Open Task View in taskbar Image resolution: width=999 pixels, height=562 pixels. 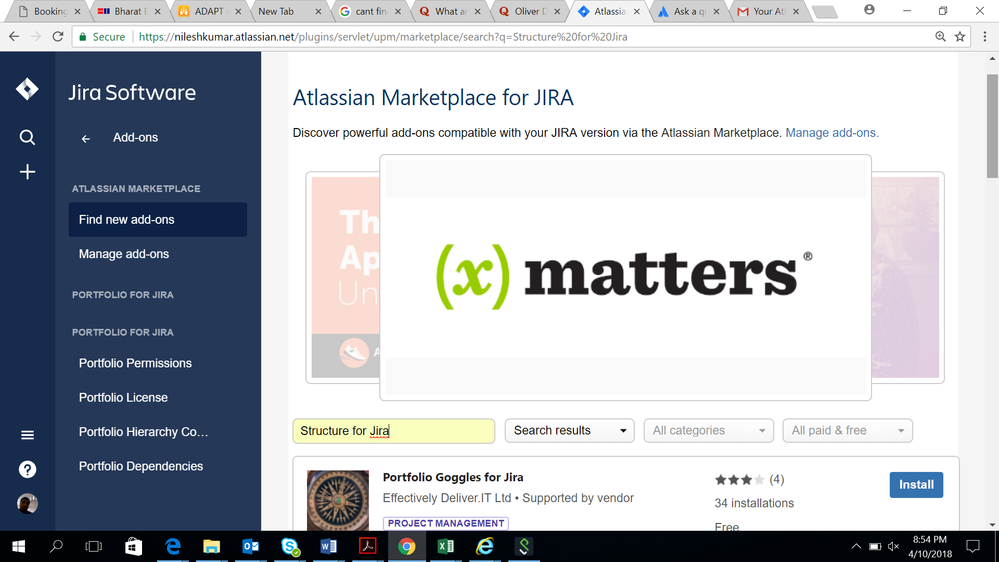pos(94,547)
